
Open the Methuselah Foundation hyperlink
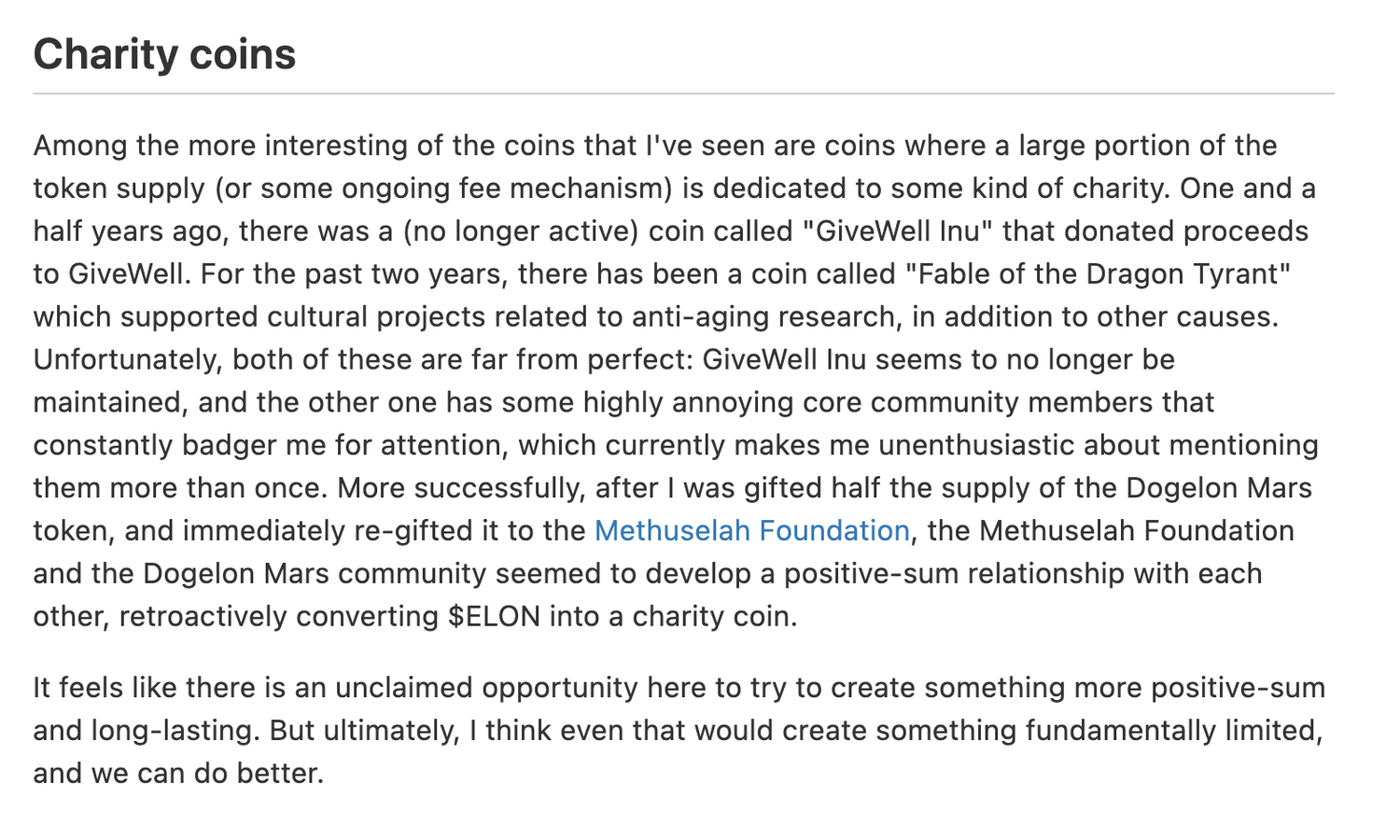751,531
